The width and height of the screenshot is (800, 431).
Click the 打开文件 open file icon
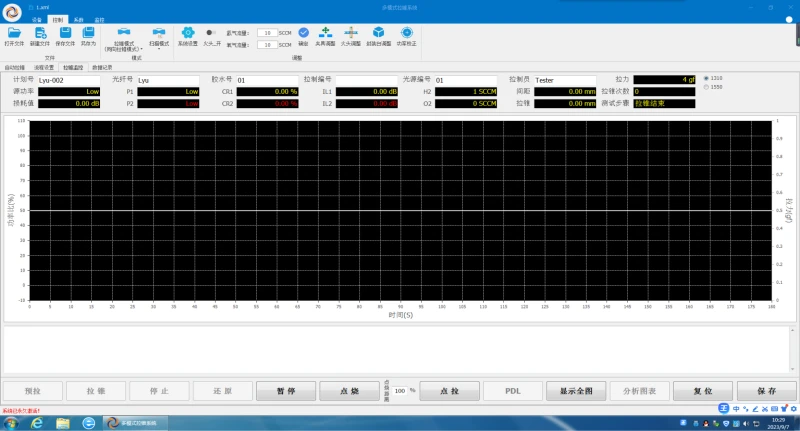click(14, 35)
